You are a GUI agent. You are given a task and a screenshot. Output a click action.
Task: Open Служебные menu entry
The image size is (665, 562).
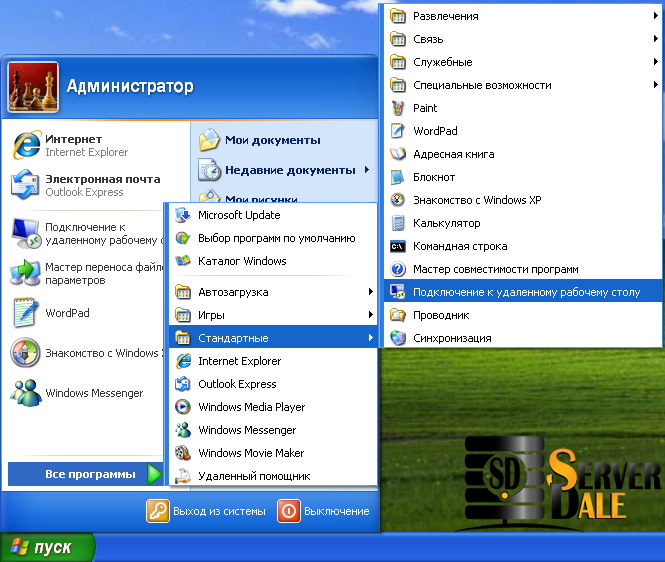point(522,62)
